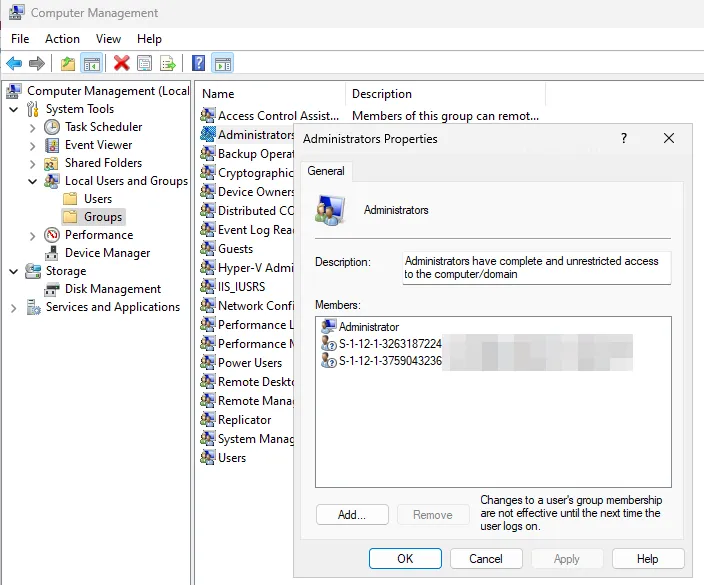The height and width of the screenshot is (585, 704).
Task: Click the Shared Folders icon in tree
Action: (51, 163)
